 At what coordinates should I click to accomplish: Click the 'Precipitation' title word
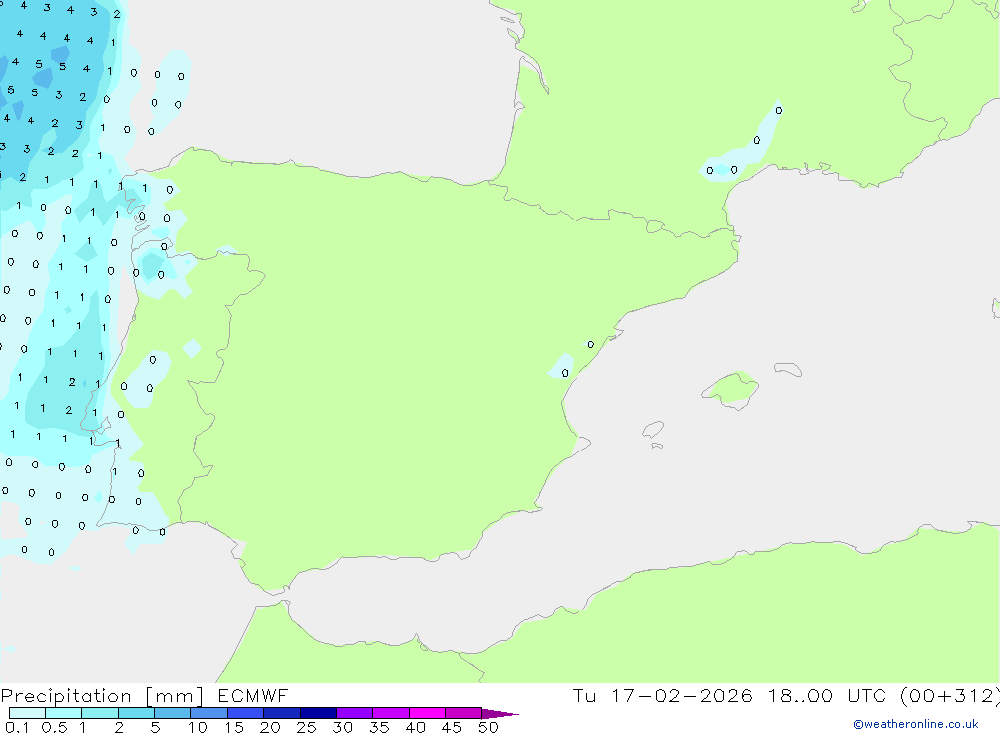pos(66,696)
